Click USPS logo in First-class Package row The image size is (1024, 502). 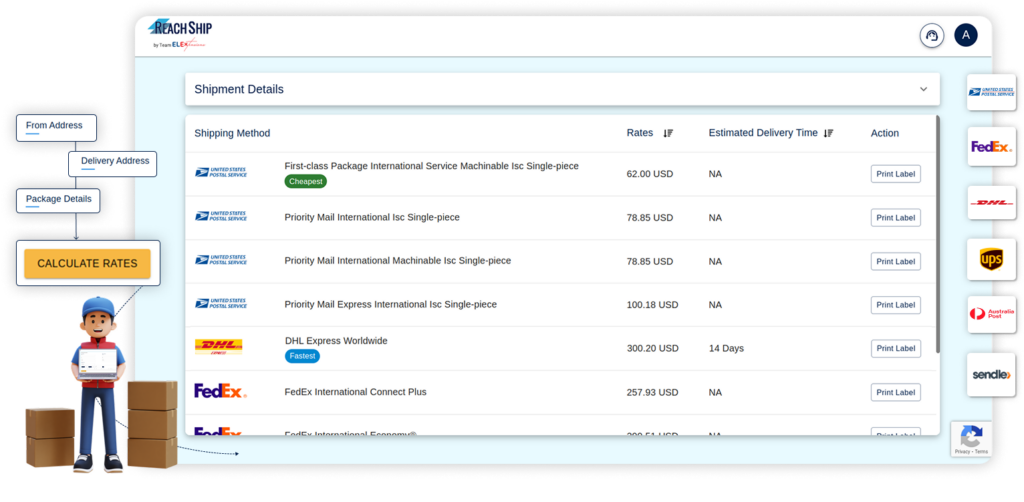coord(221,172)
